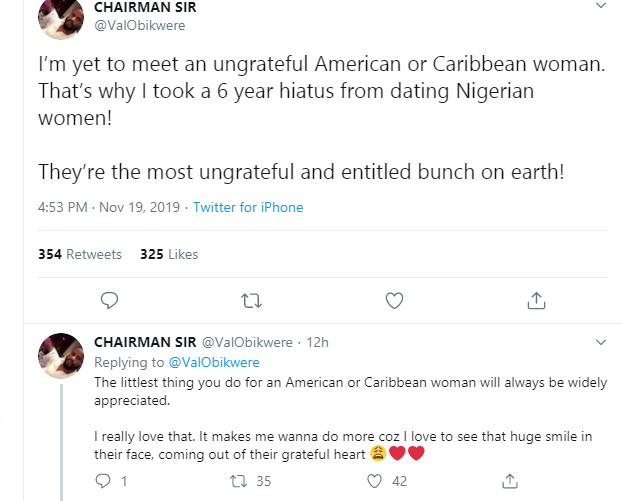
Task: Retweet the reply with 35 retweets
Action: 240,481
